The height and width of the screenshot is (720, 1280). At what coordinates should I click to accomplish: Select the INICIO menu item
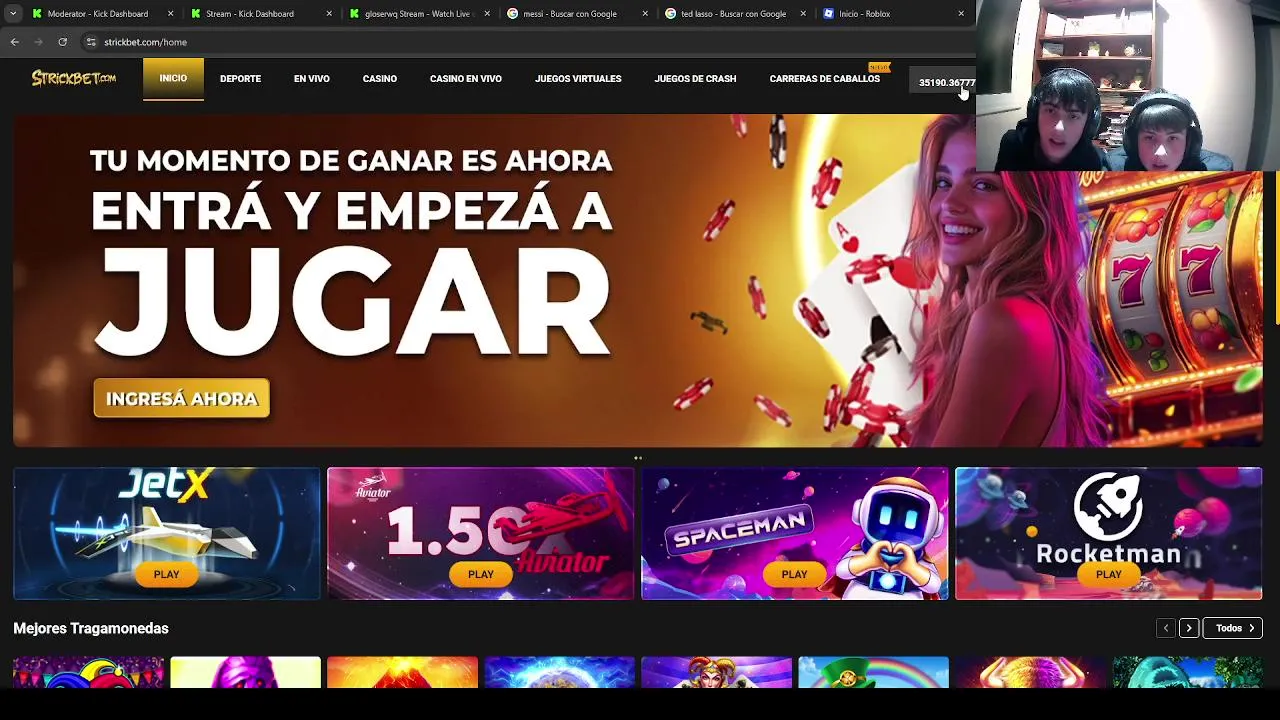point(173,78)
